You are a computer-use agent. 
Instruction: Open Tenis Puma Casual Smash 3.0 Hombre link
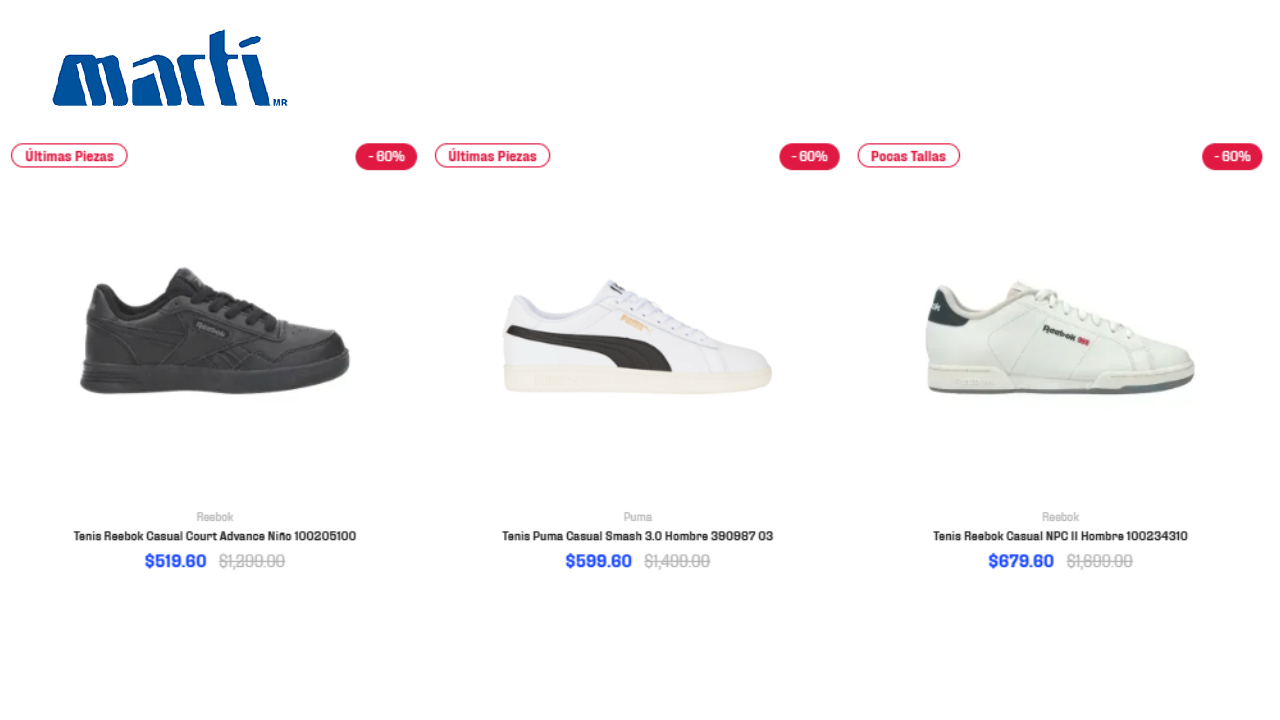point(637,537)
